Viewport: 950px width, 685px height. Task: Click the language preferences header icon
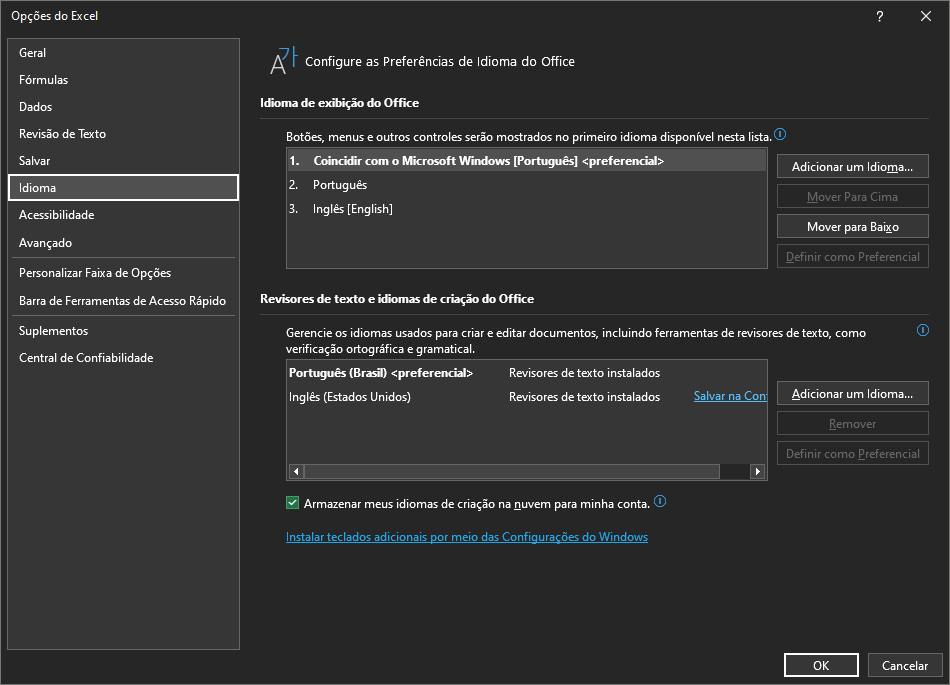(x=284, y=61)
